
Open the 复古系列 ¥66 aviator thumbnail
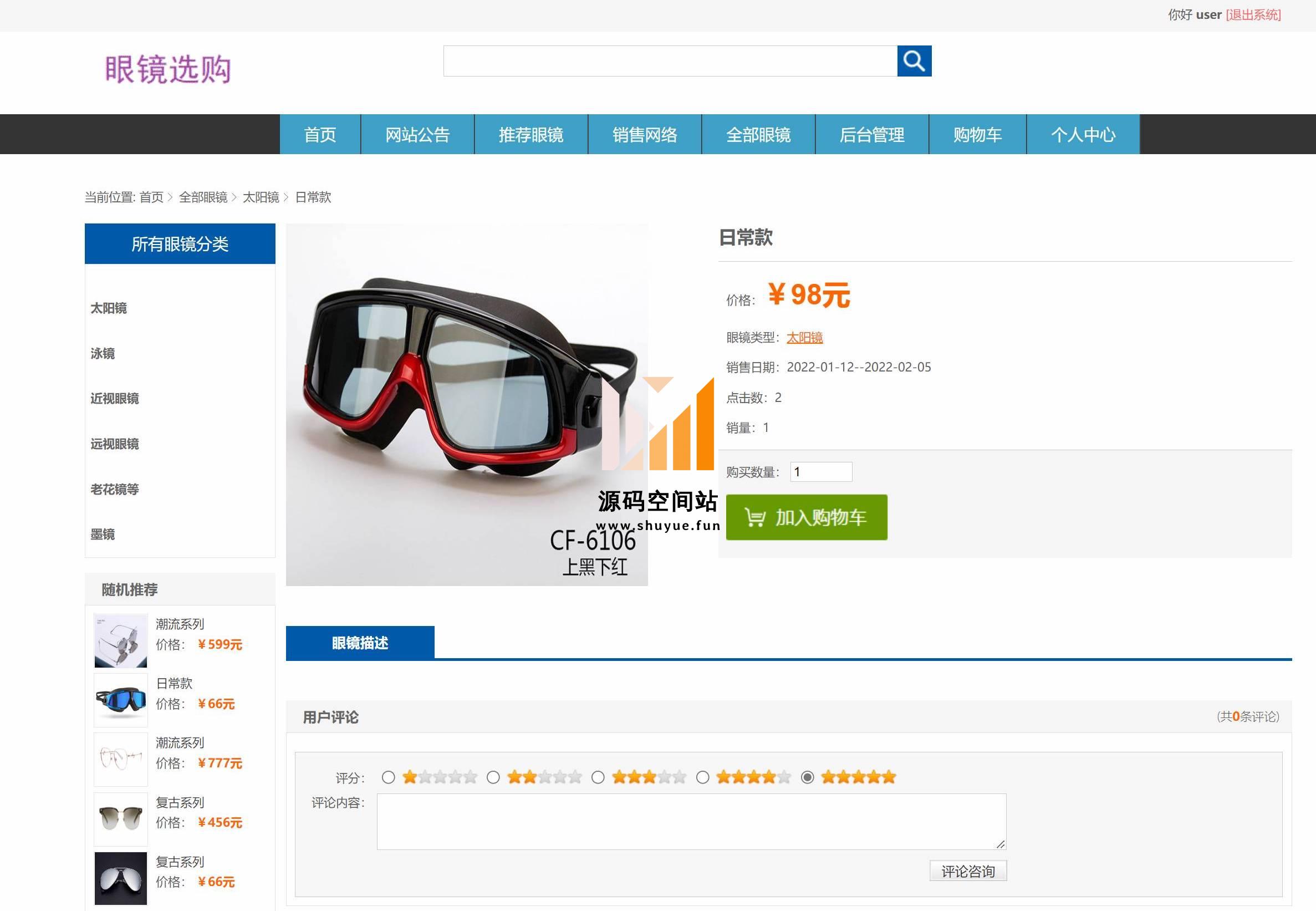click(120, 878)
